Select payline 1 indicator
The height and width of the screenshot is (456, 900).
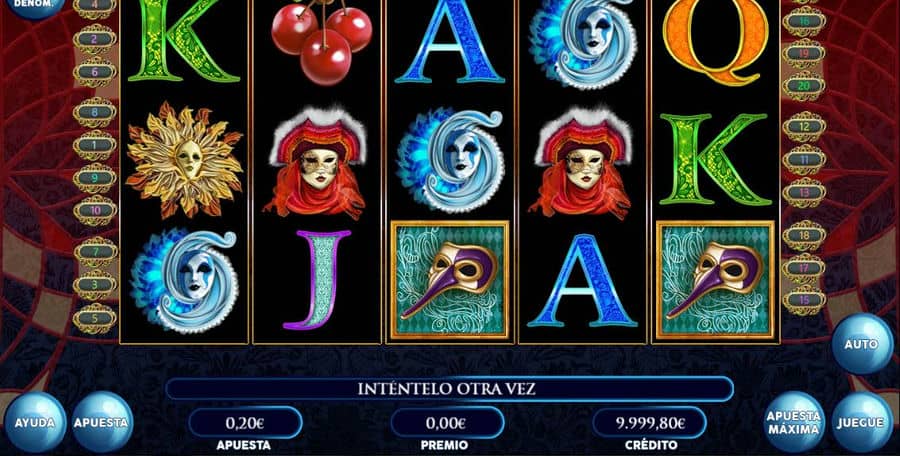(95, 145)
